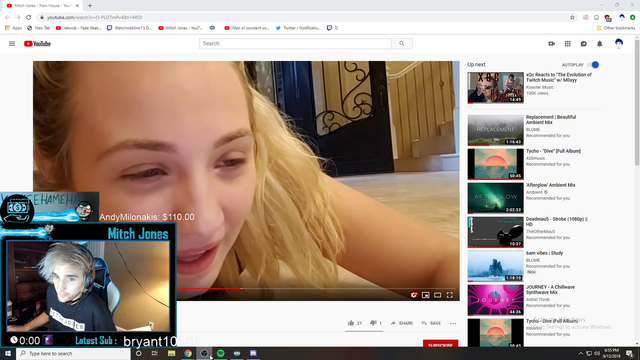Open the New Tab bookmark
This screenshot has height=360, width=640.
pos(38,28)
